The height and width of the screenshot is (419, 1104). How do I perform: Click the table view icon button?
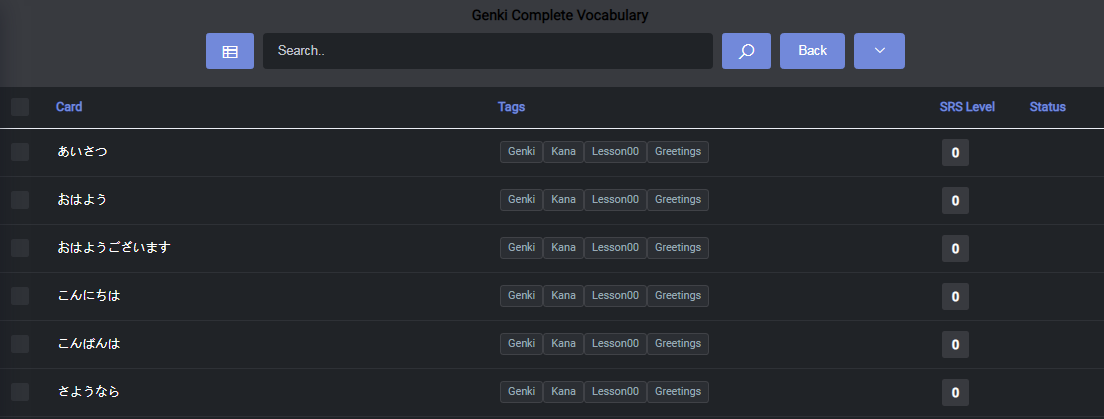click(x=230, y=51)
